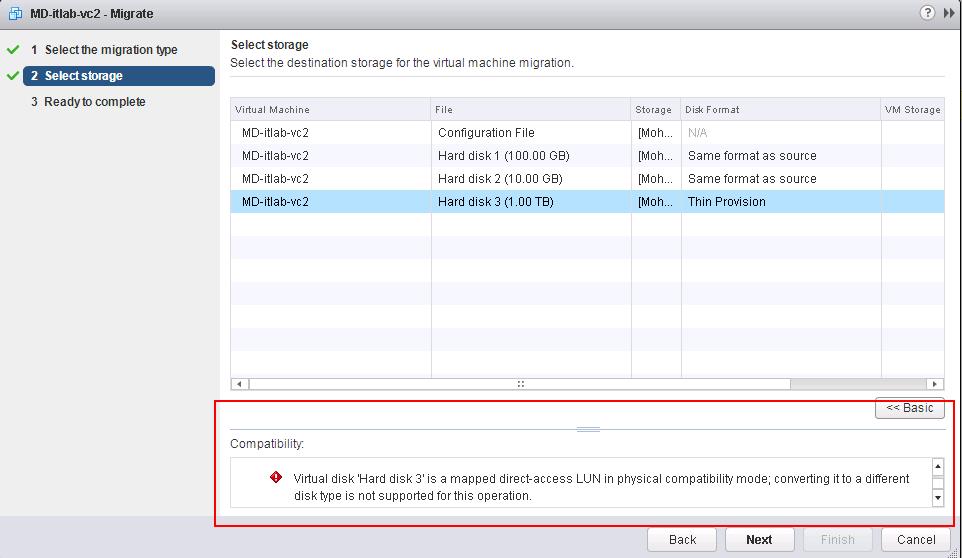Click Storage cell of Hard disk 2 row
Screen dimensions: 962x558
(656, 178)
